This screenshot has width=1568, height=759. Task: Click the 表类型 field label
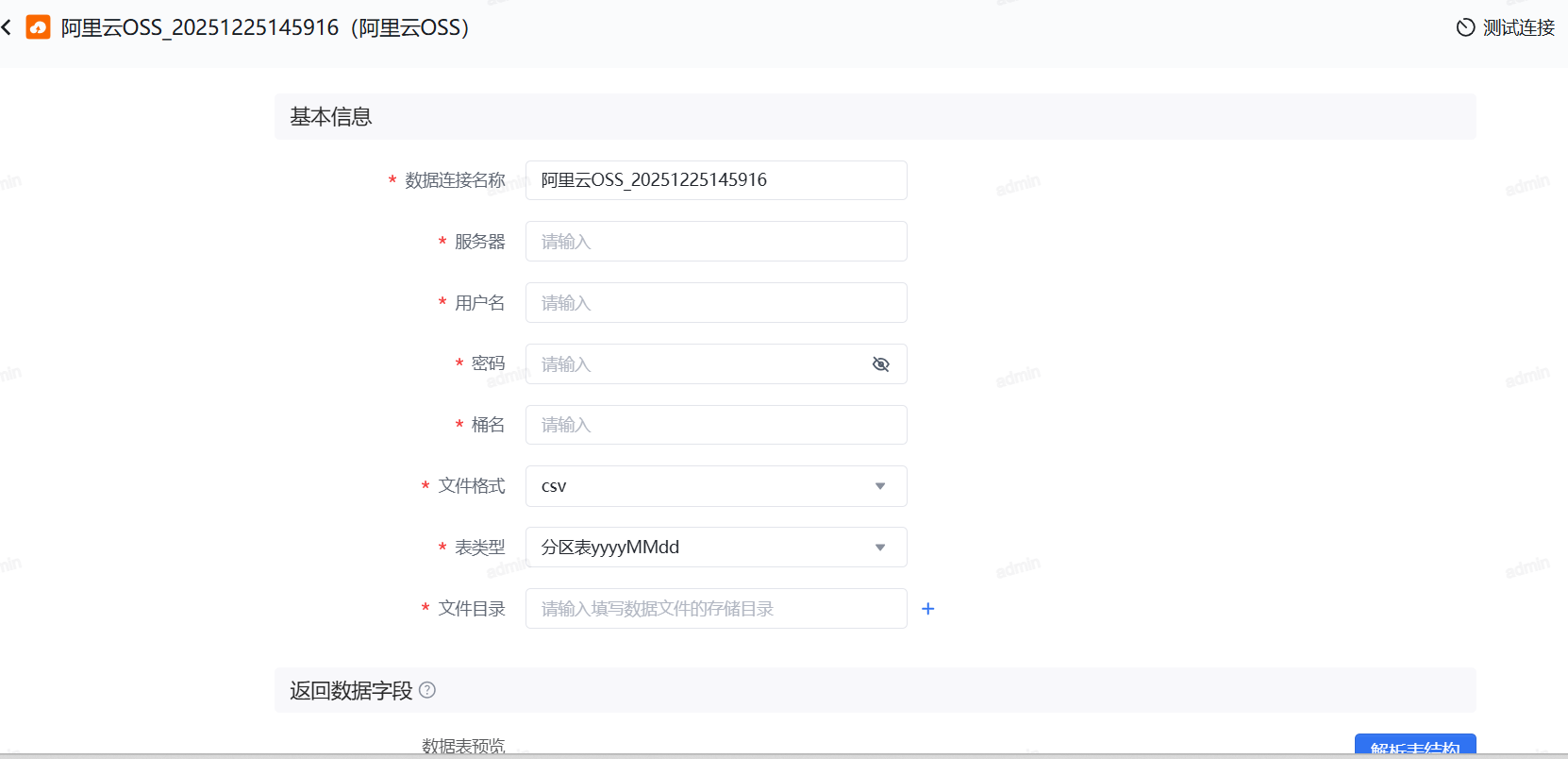pyautogui.click(x=480, y=548)
